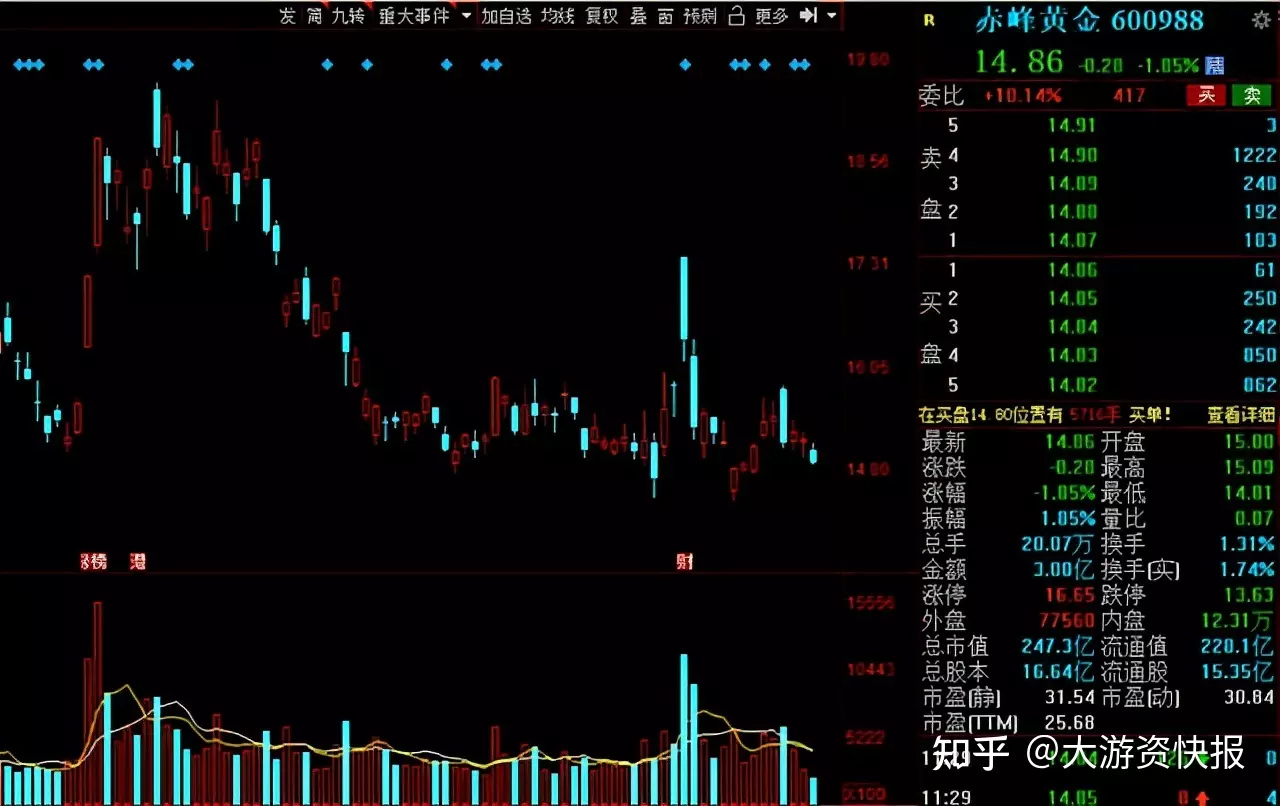Click 加自选 to add to watchlist
This screenshot has height=806, width=1280.
(506, 16)
